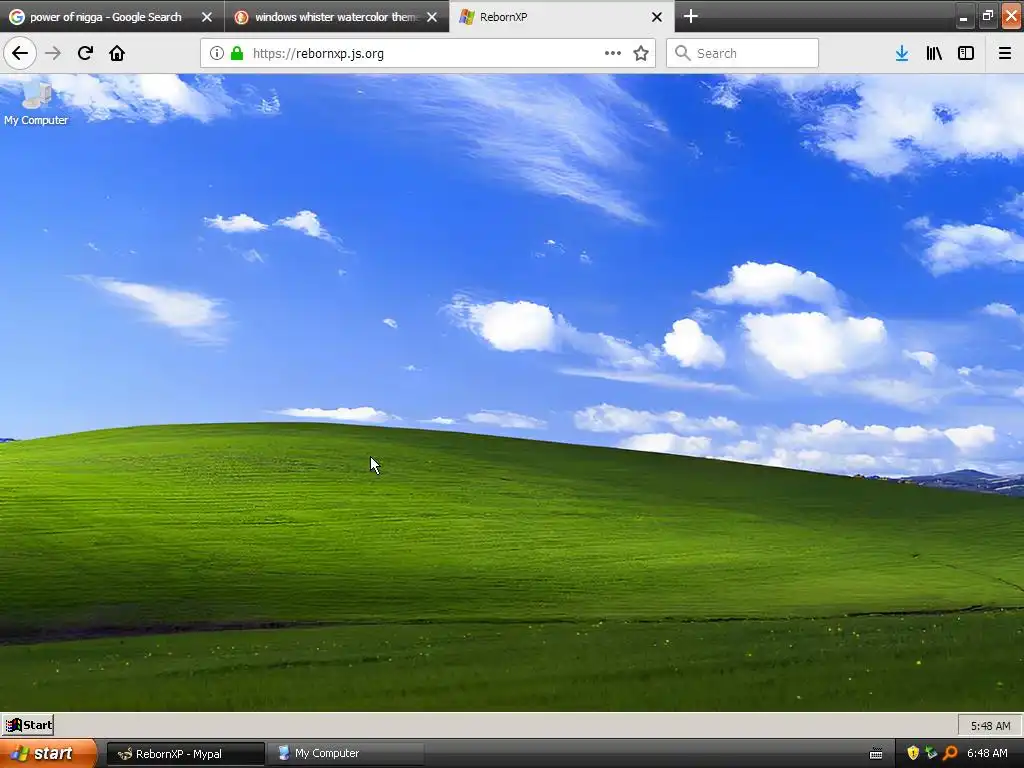
Task: Open the RebornXP classic Start button
Action: [x=28, y=725]
